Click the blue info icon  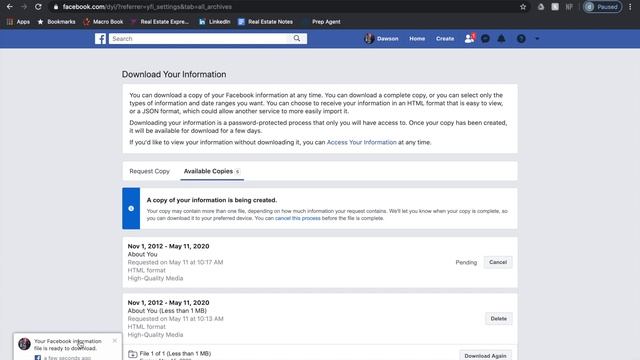click(131, 209)
